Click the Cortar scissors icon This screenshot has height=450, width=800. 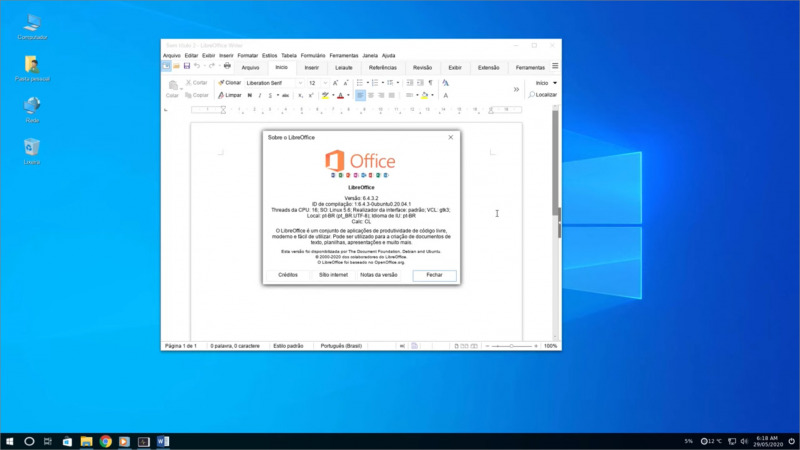(x=187, y=83)
